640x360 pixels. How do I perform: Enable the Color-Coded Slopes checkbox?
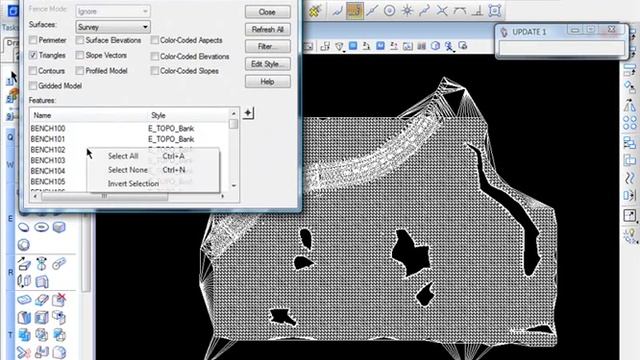155,71
